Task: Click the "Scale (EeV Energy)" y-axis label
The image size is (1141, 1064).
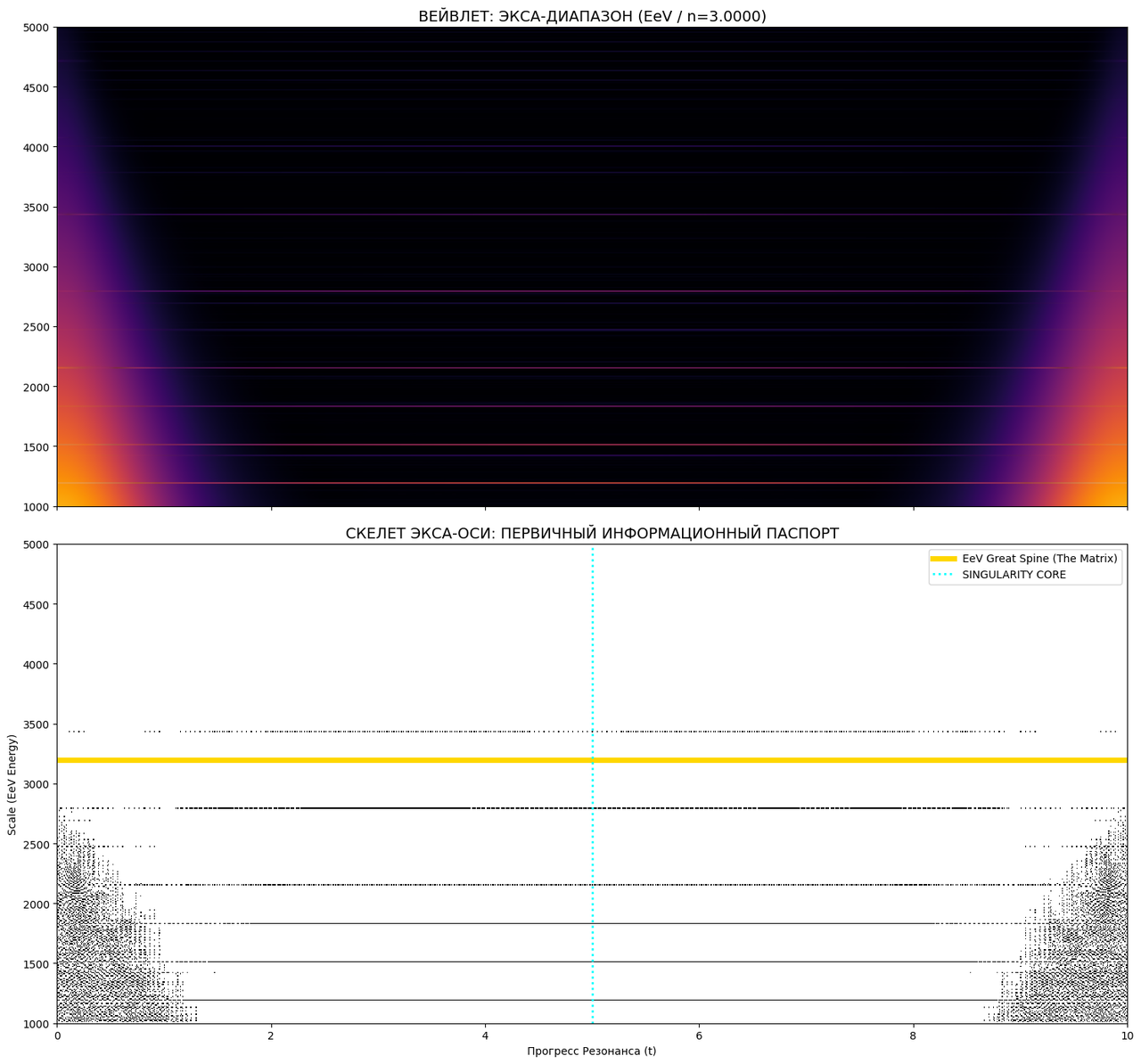Action: coord(12,784)
